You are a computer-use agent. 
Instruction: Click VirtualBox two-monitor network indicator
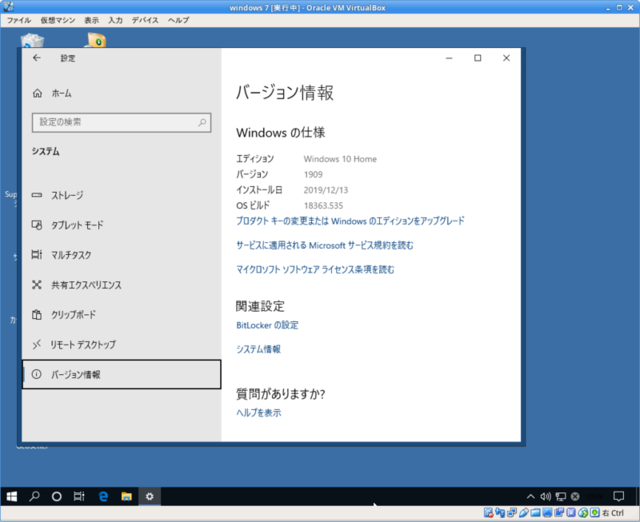(x=512, y=513)
